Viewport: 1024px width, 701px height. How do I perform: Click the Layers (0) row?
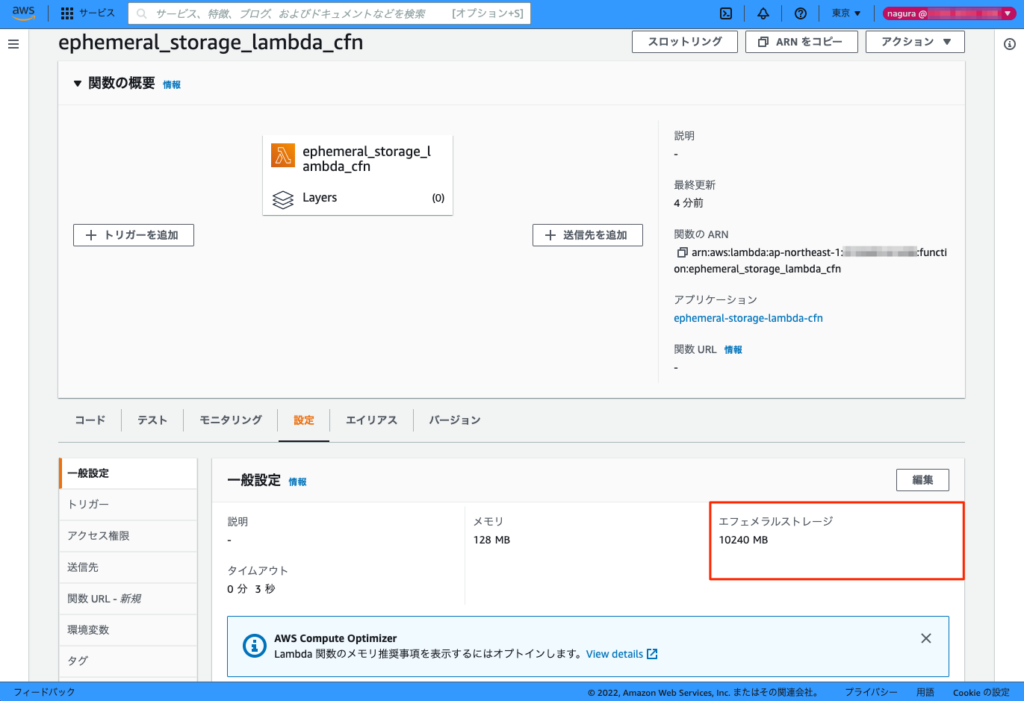(357, 198)
